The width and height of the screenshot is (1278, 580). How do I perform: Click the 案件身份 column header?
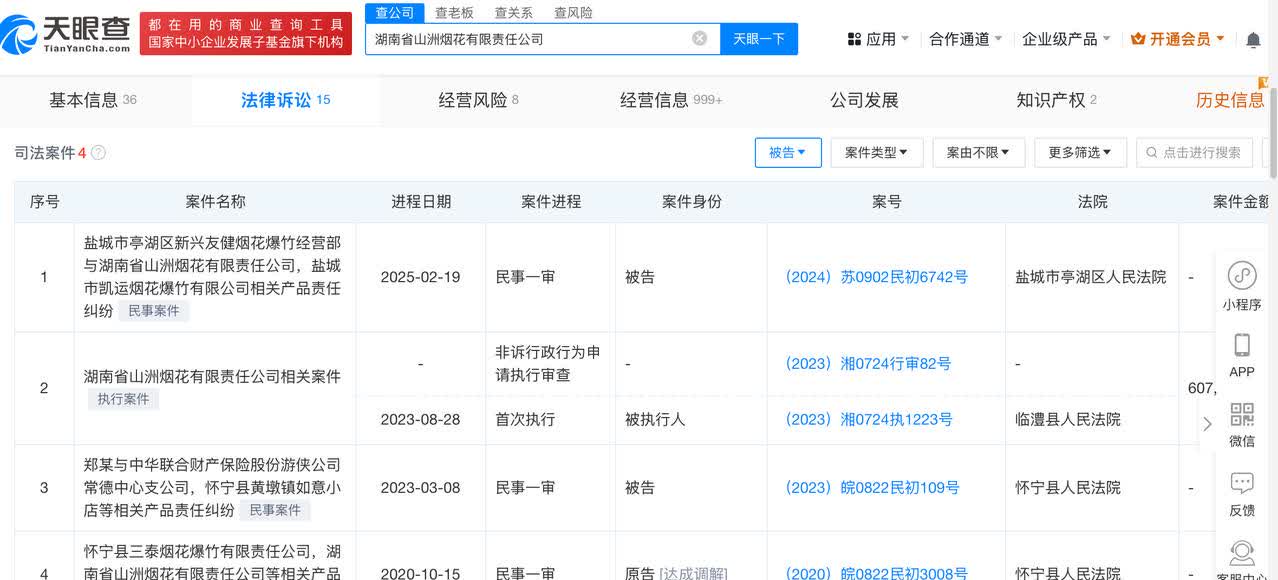(x=691, y=202)
